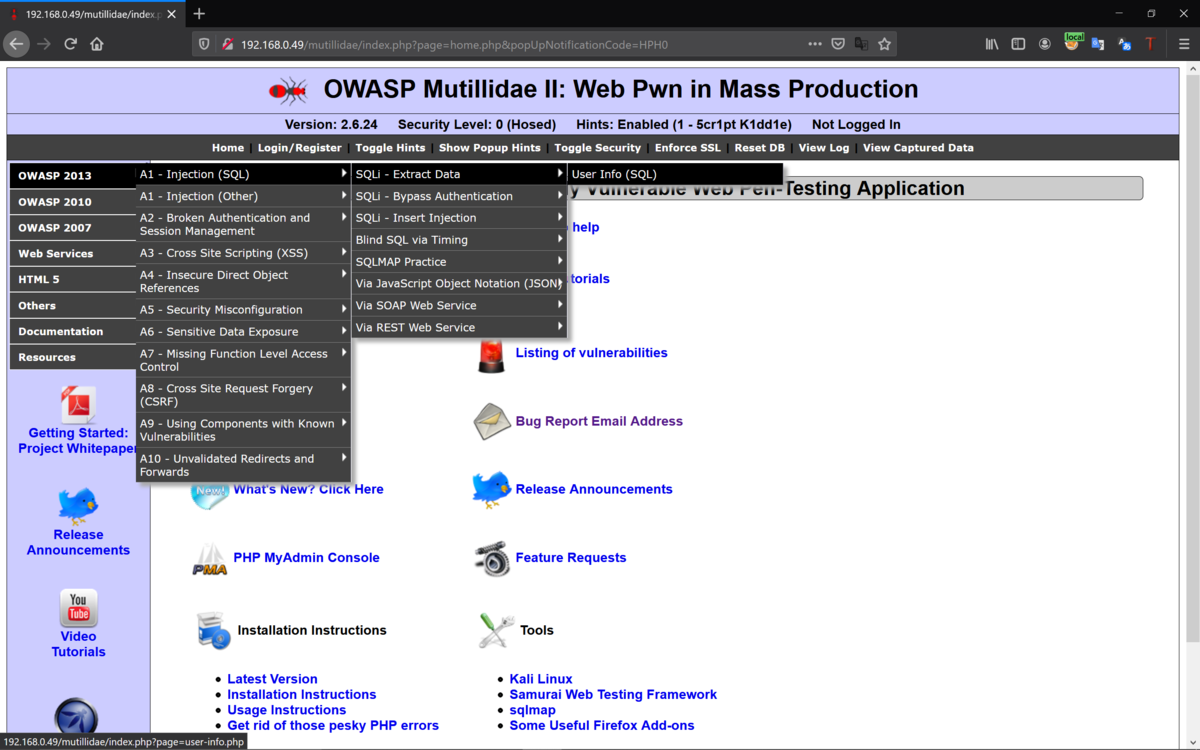Open the PHP MyAdmin Console link

[306, 558]
